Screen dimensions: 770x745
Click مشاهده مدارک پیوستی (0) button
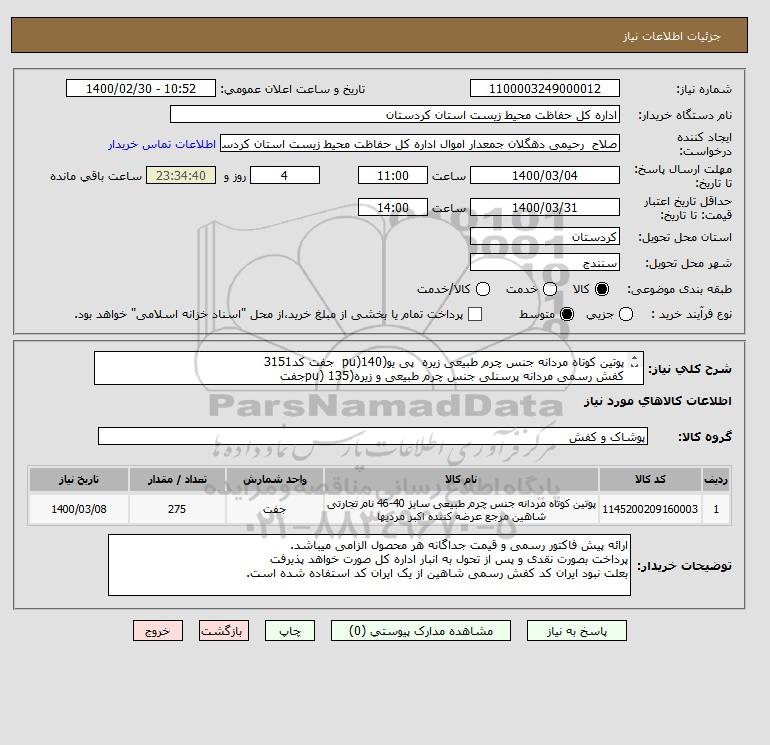click(421, 631)
